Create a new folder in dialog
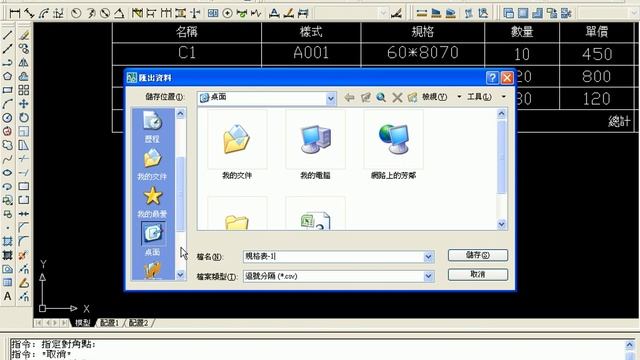Image resolution: width=640 pixels, height=360 pixels. pyautogui.click(x=412, y=97)
